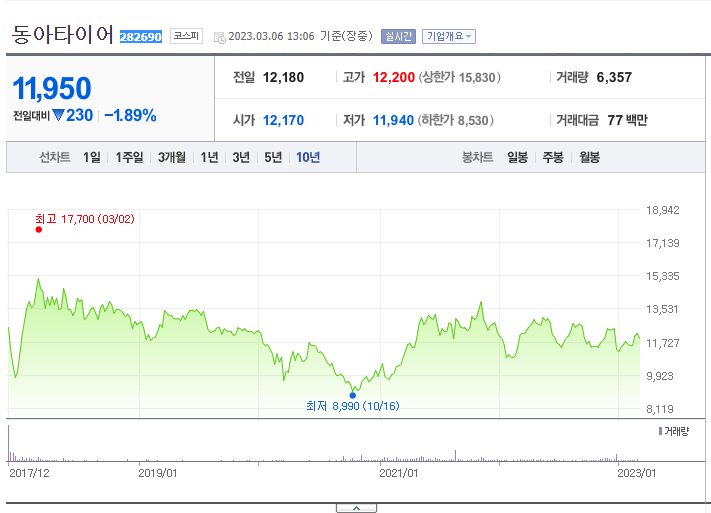711x513 pixels.
Task: Click the 최저 8,990 (10/16) label
Action: 353,406
